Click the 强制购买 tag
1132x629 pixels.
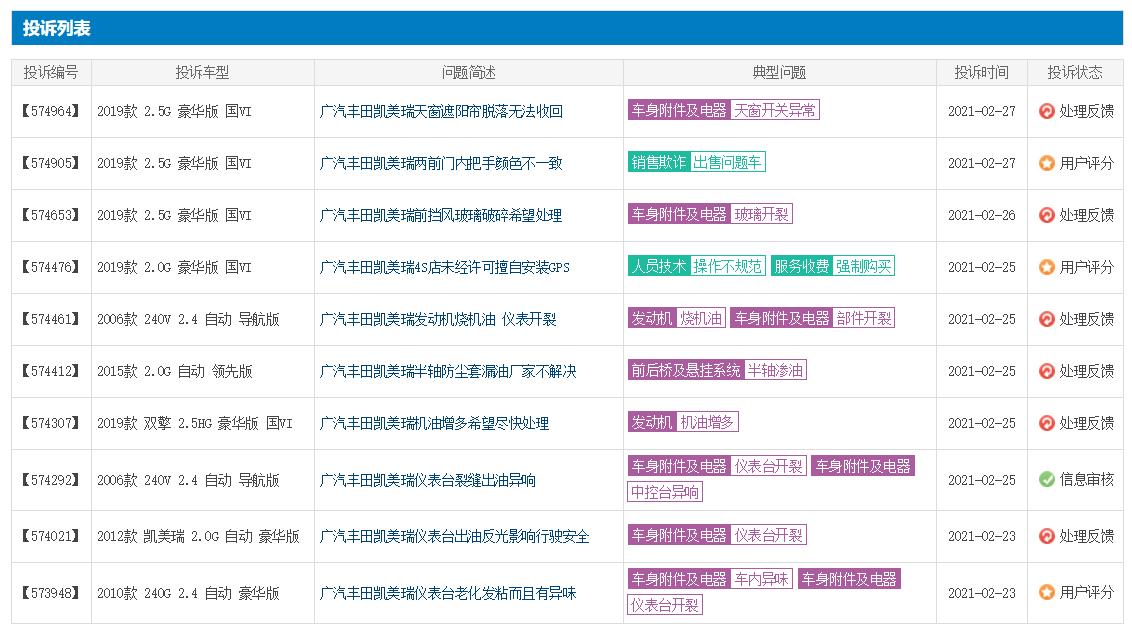863,266
